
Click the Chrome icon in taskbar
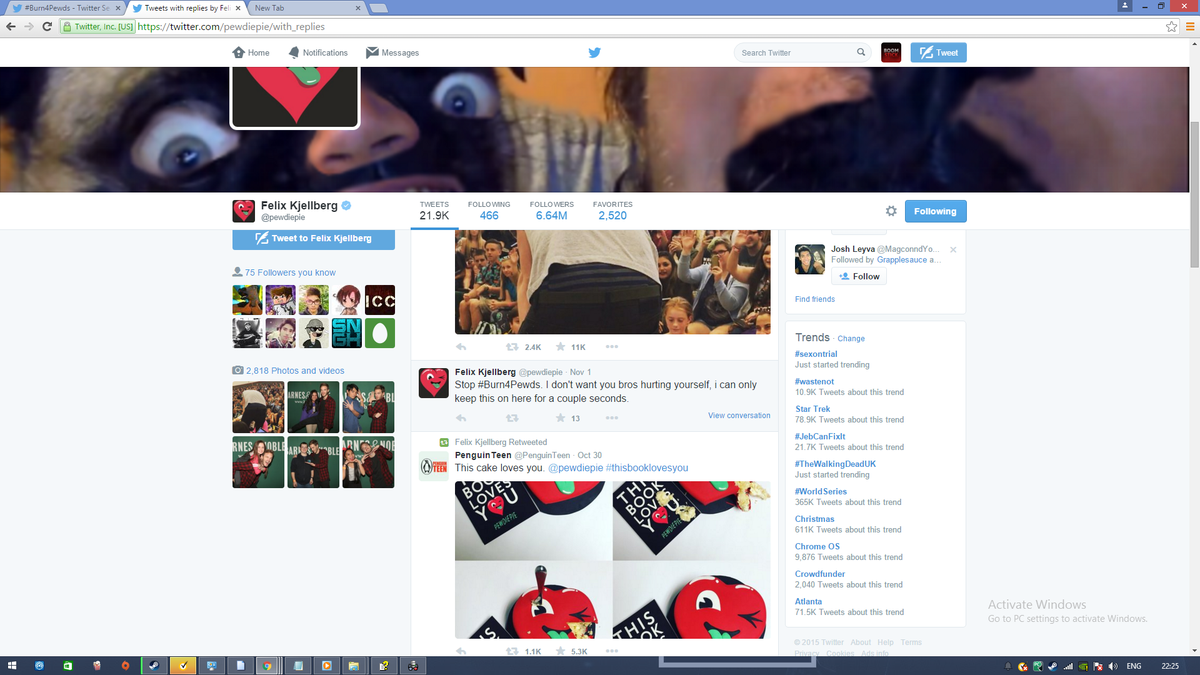click(268, 665)
